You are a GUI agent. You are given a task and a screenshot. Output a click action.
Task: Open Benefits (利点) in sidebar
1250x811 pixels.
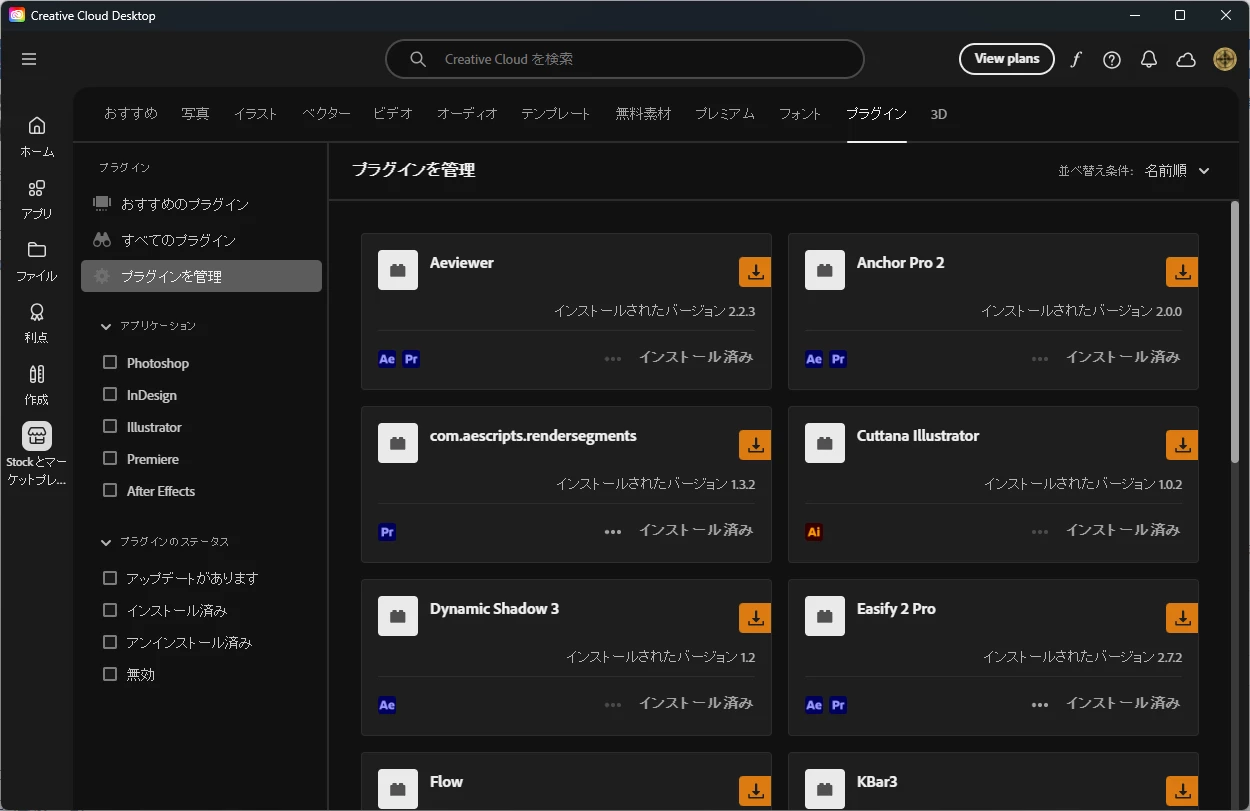click(37, 323)
